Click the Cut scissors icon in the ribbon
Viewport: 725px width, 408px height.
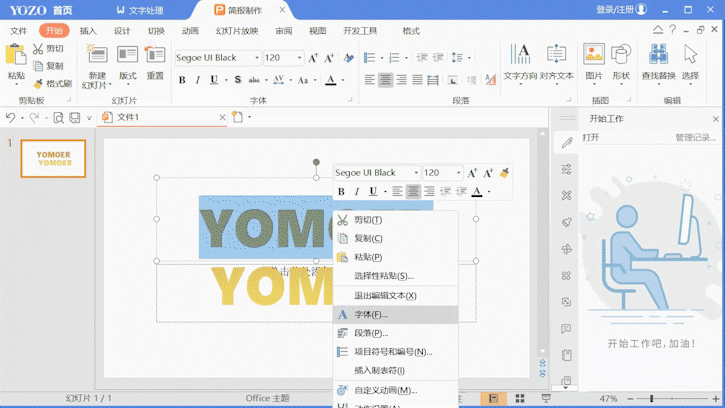pos(38,49)
